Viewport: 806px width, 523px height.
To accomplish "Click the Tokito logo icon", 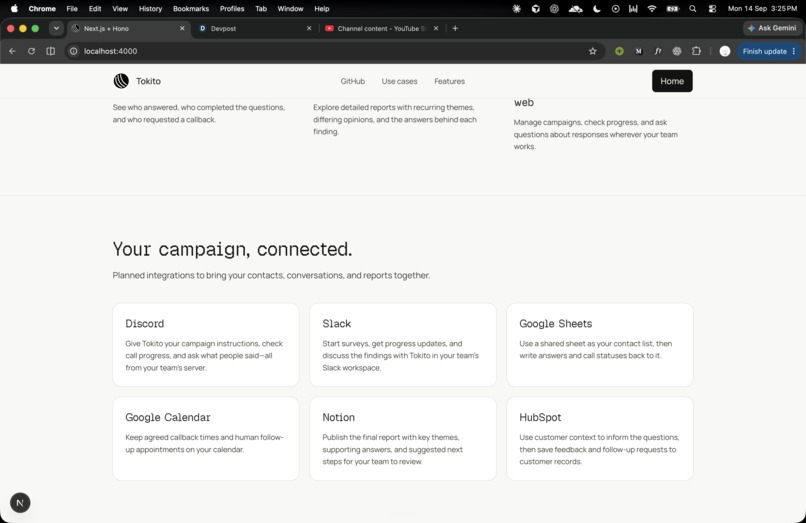I will (x=121, y=81).
